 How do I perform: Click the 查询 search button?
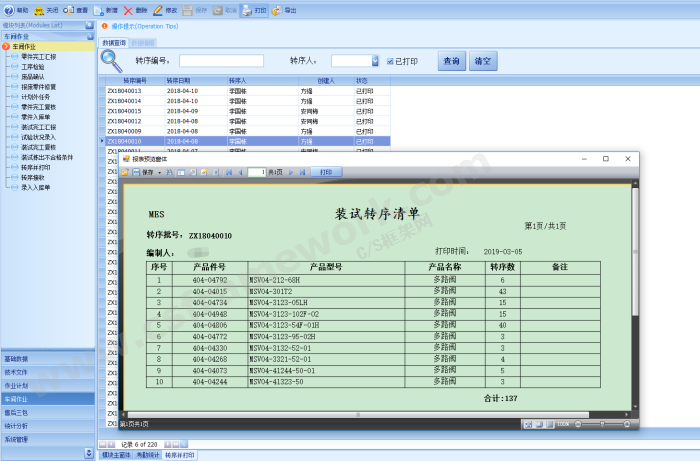click(451, 61)
